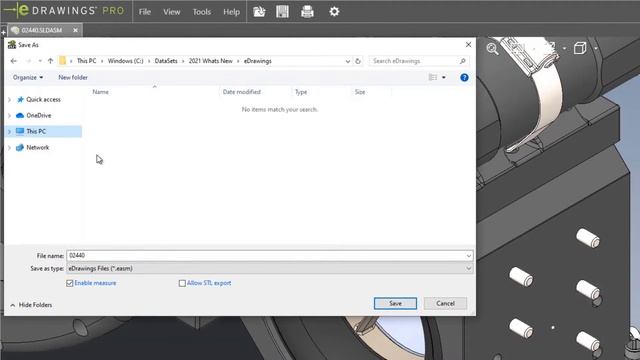Viewport: 640px width, 360px height.
Task: Click DataSets in the address path
Action: (166, 61)
